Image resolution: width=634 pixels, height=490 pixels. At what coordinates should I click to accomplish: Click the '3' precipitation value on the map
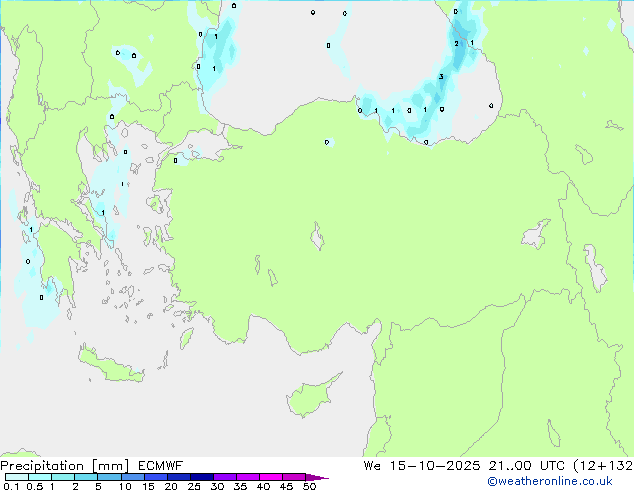tap(441, 76)
